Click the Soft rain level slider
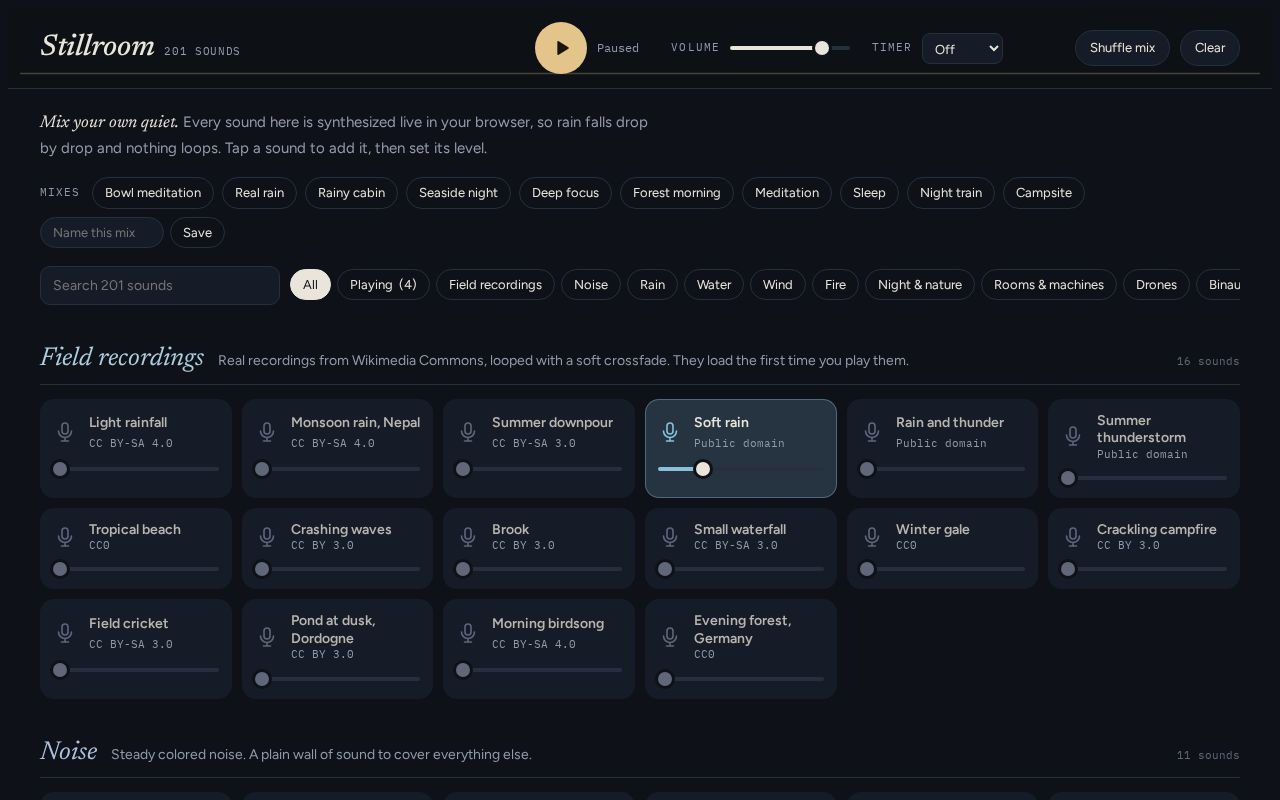 point(741,469)
